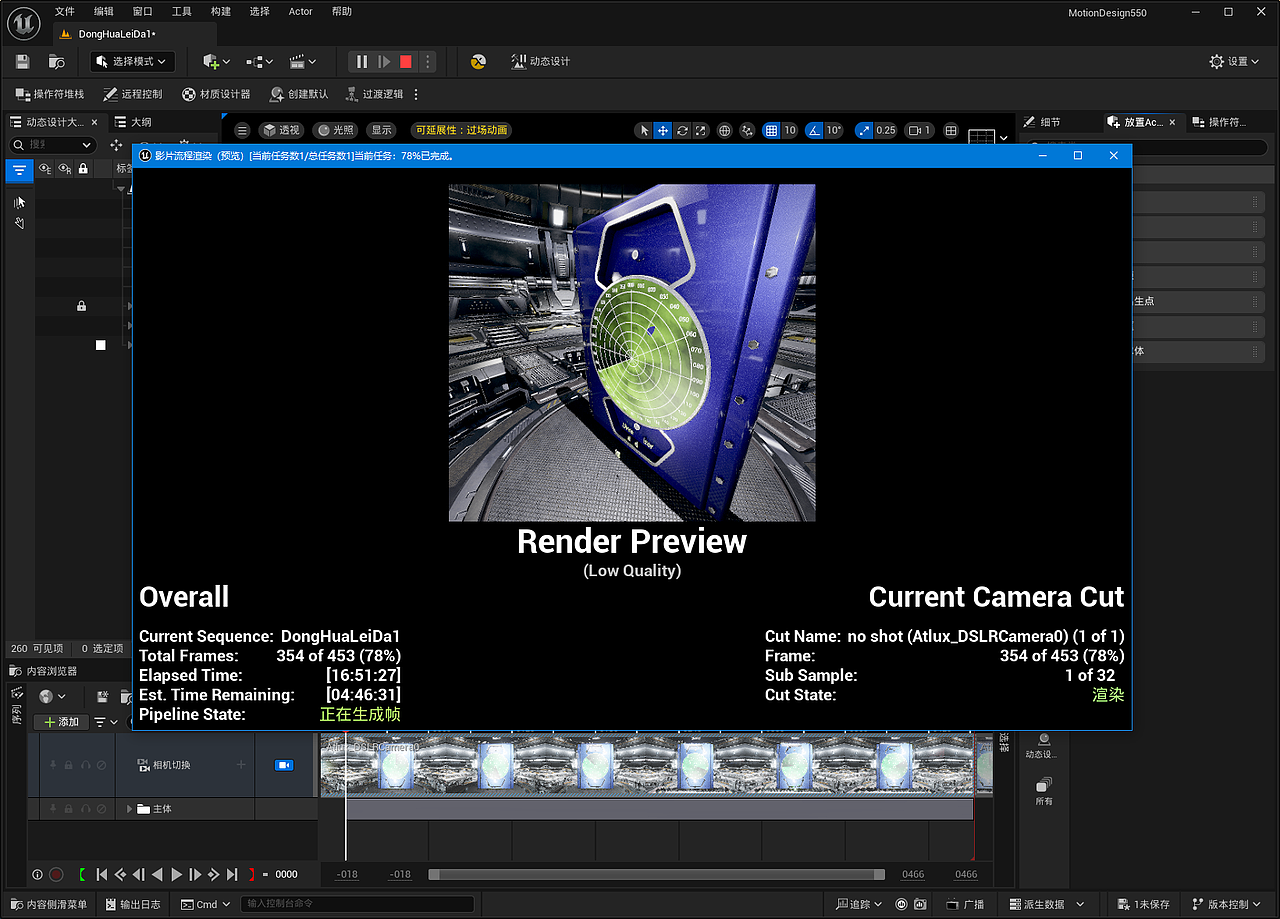Open the 内容侧滑菜单
1280x919 pixels.
[x=48, y=903]
